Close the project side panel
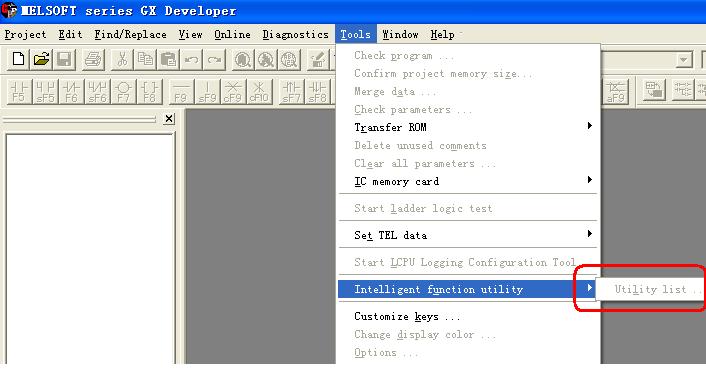The height and width of the screenshot is (369, 706). pyautogui.click(x=169, y=119)
